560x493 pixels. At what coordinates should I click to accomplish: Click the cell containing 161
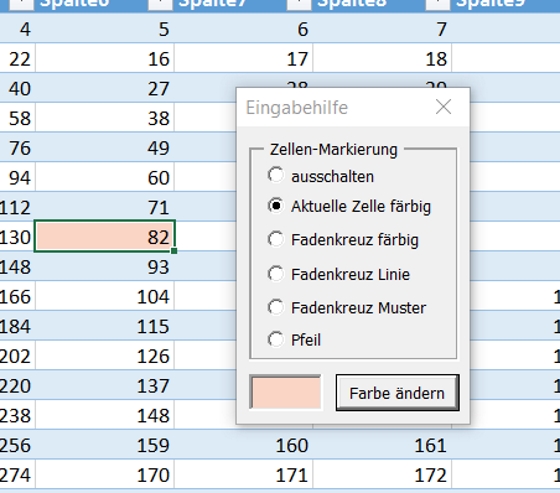[x=382, y=444]
